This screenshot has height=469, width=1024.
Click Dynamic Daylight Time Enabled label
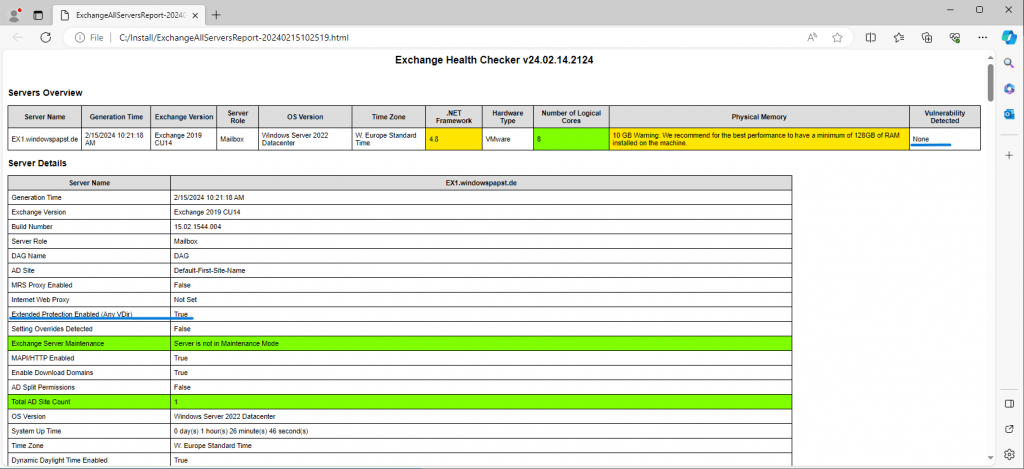(57, 460)
